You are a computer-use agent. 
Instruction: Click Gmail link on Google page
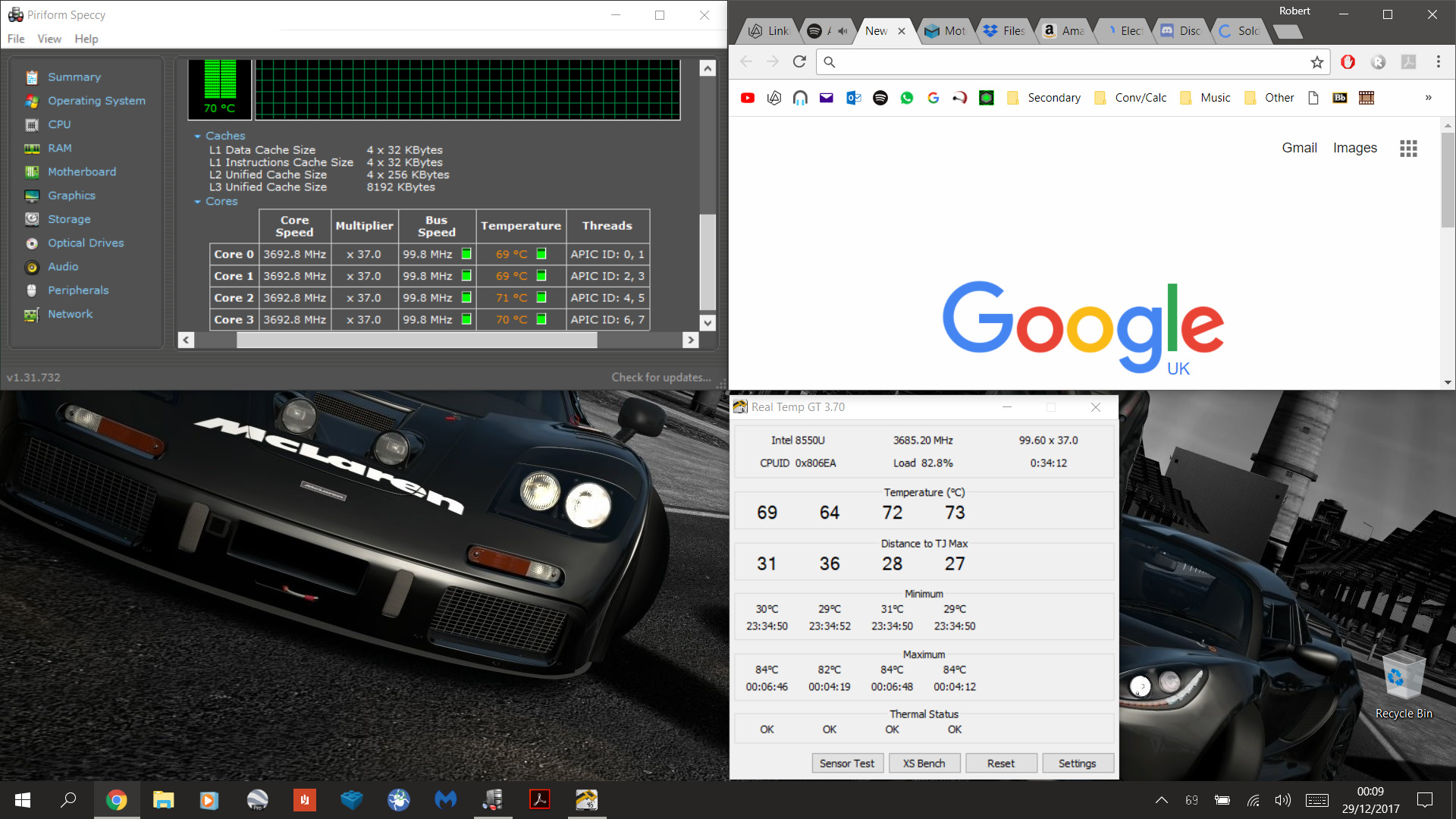(1299, 148)
